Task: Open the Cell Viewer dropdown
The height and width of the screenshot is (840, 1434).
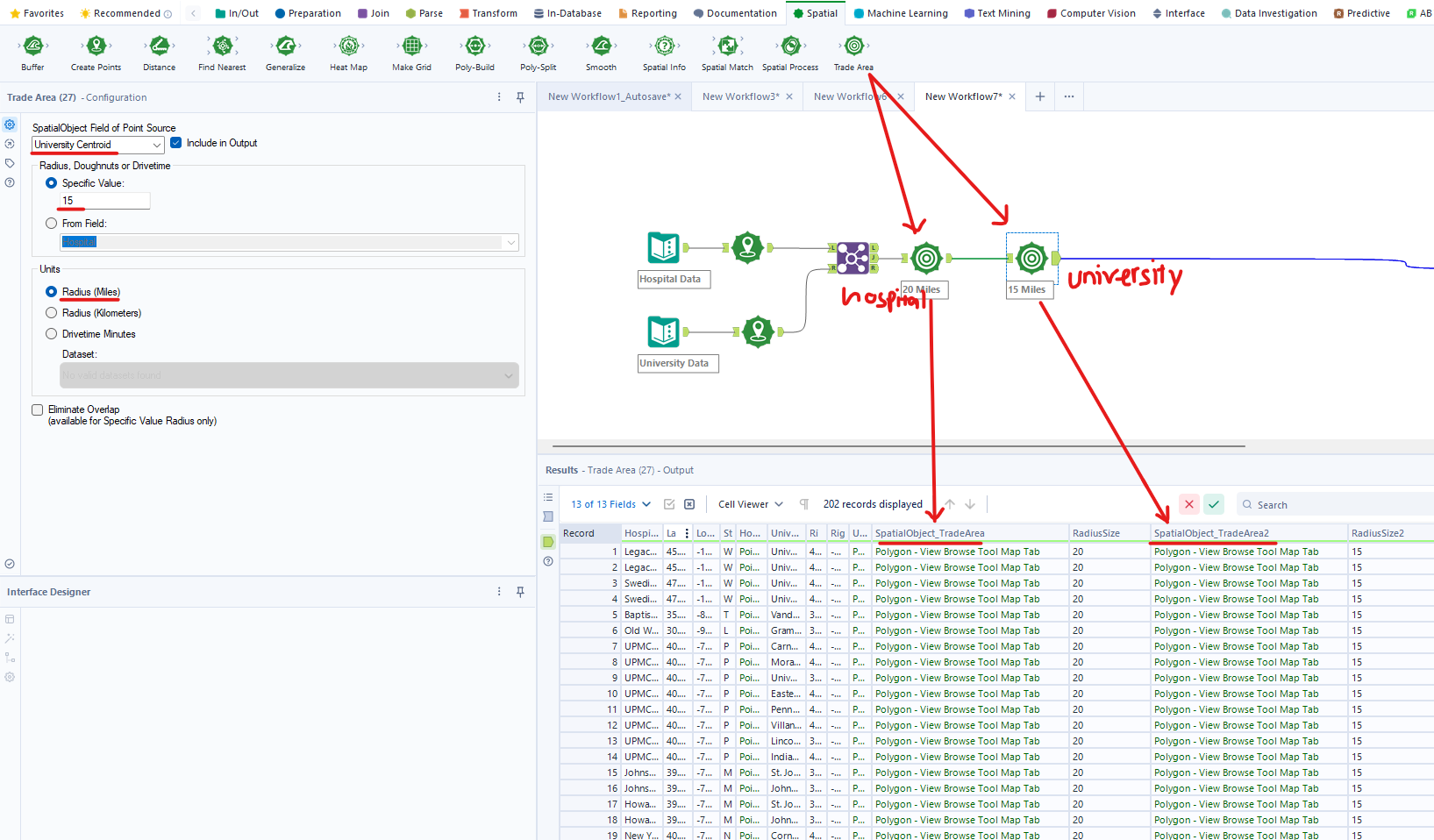Action: tap(750, 504)
